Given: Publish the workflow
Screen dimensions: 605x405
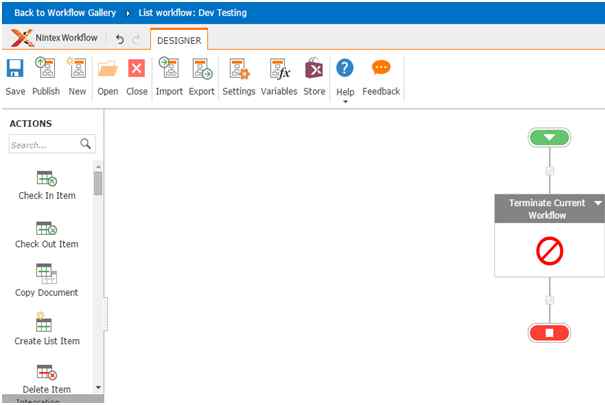Looking at the screenshot, I should point(46,76).
